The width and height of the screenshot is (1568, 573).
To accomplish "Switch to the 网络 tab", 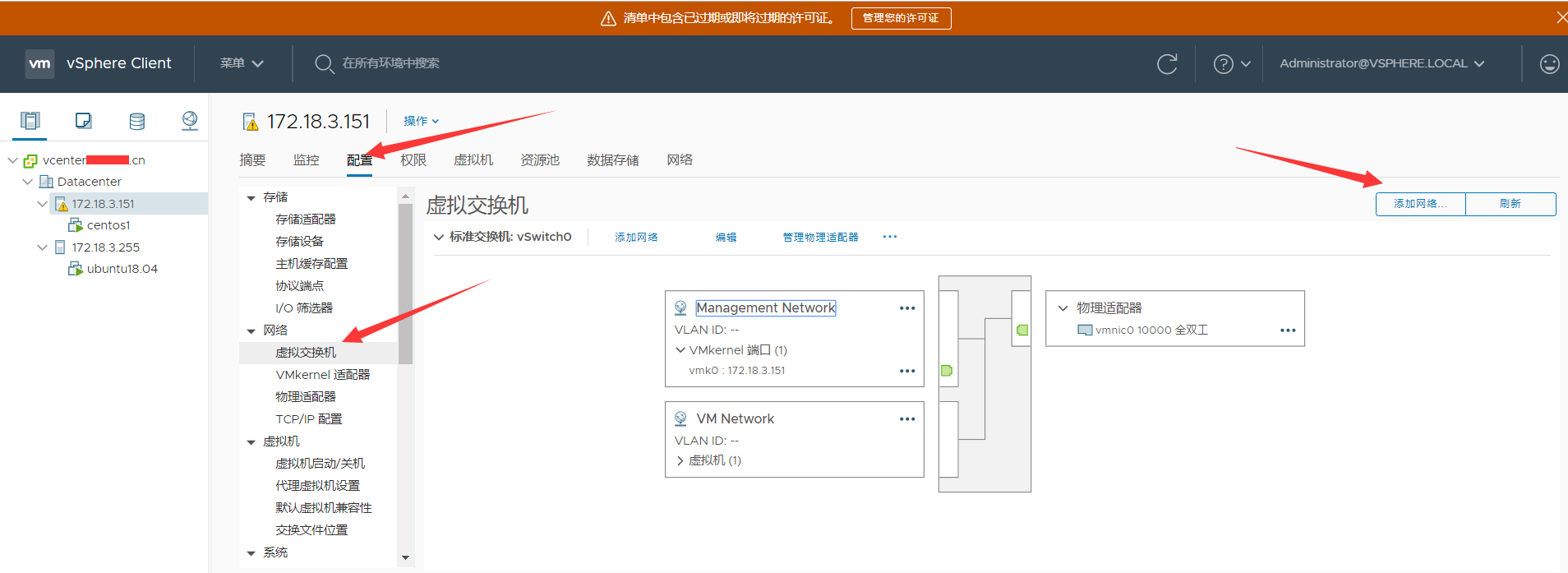I will coord(680,159).
